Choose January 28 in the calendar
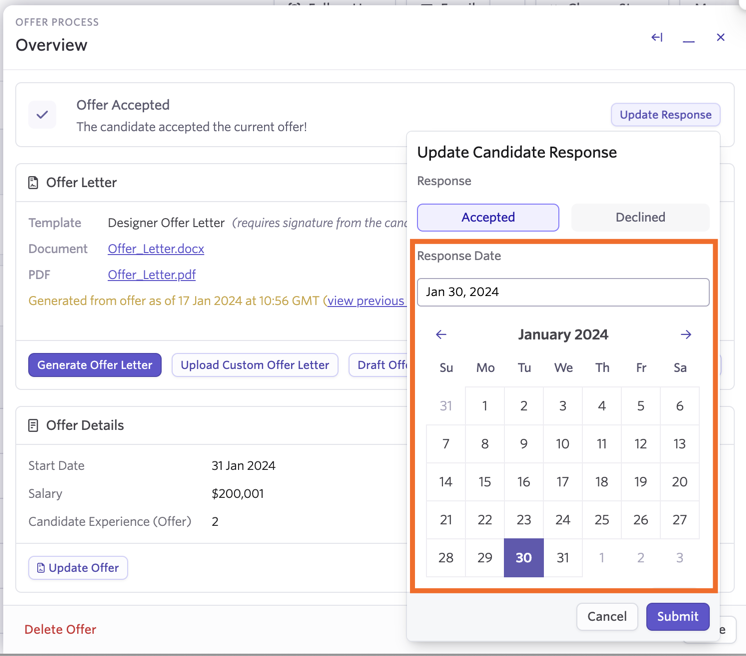 (446, 558)
